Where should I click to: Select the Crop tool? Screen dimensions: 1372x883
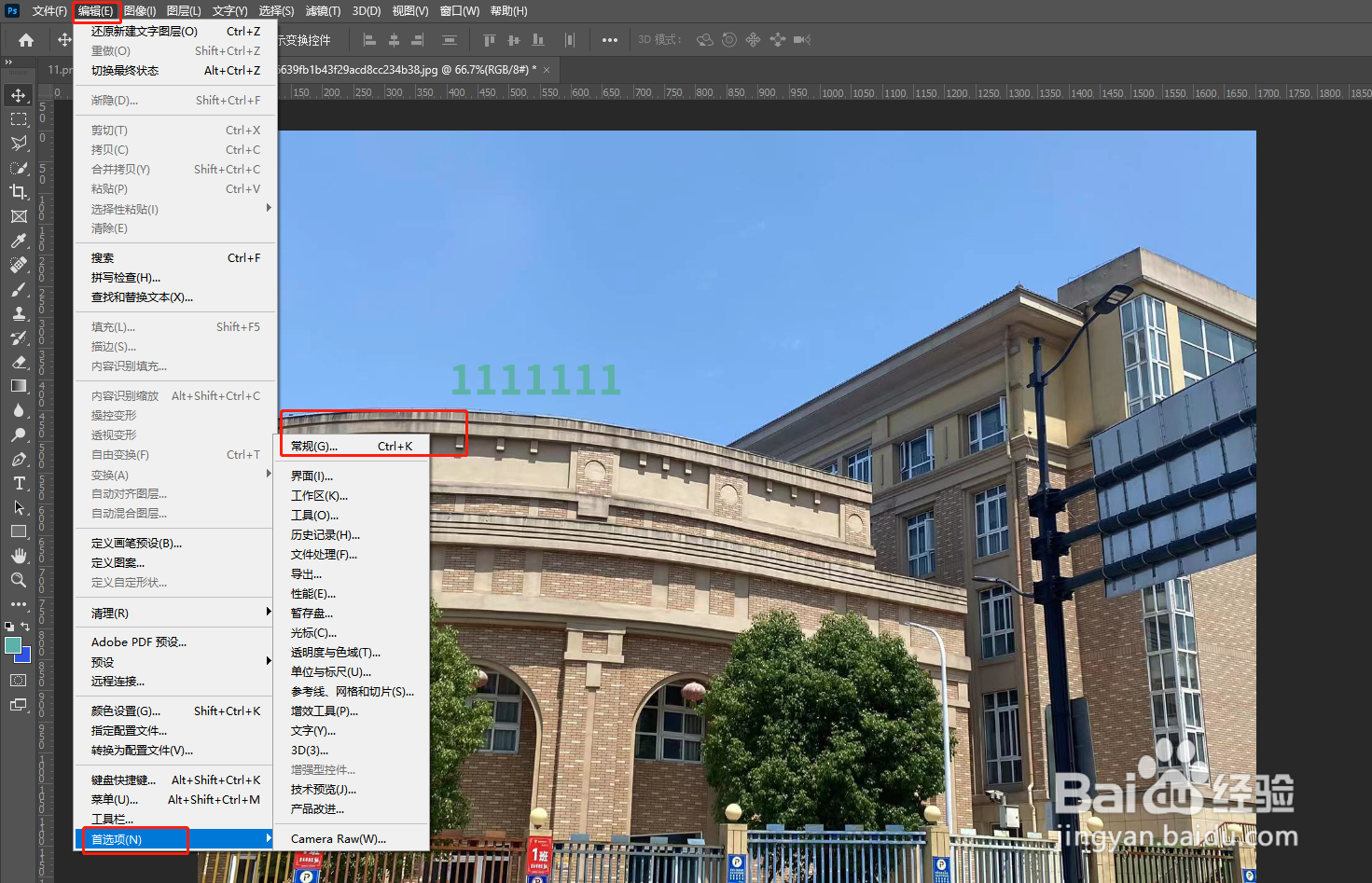[x=19, y=192]
